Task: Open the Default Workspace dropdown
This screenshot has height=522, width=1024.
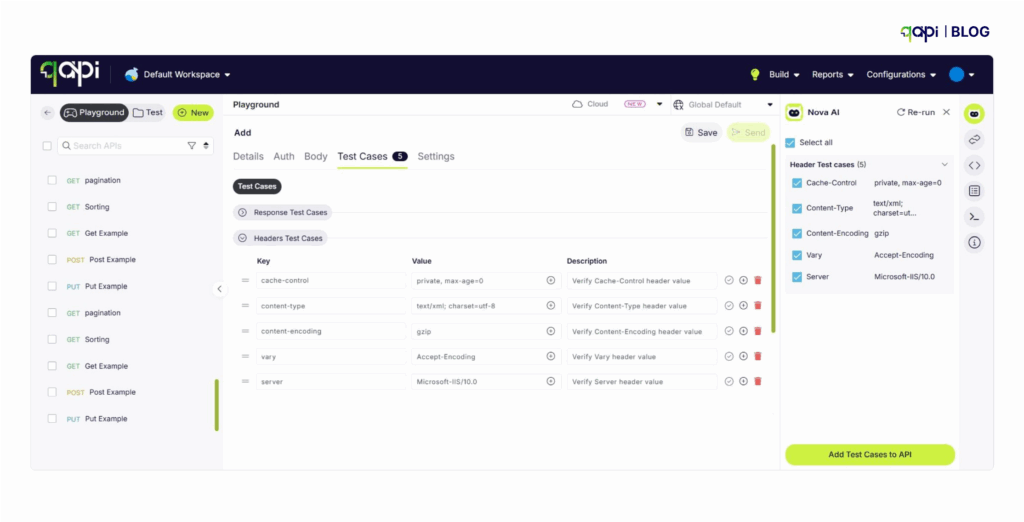Action: click(178, 75)
